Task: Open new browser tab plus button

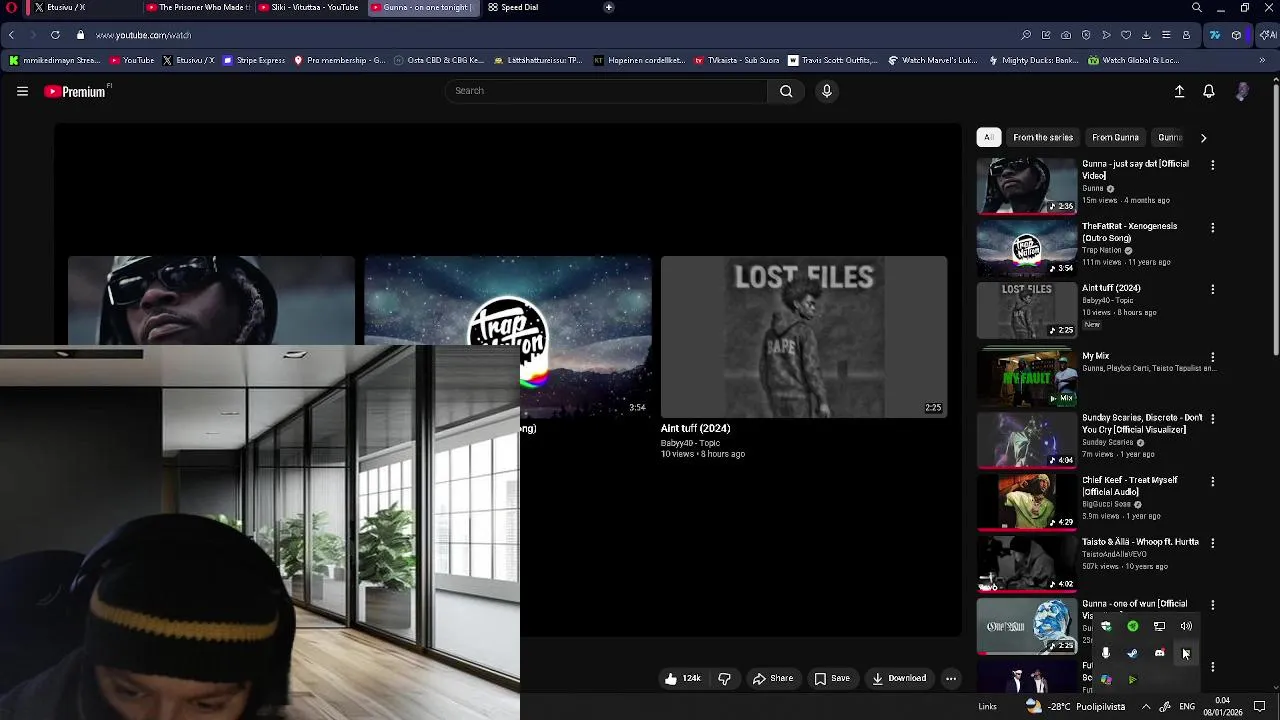Action: point(608,7)
